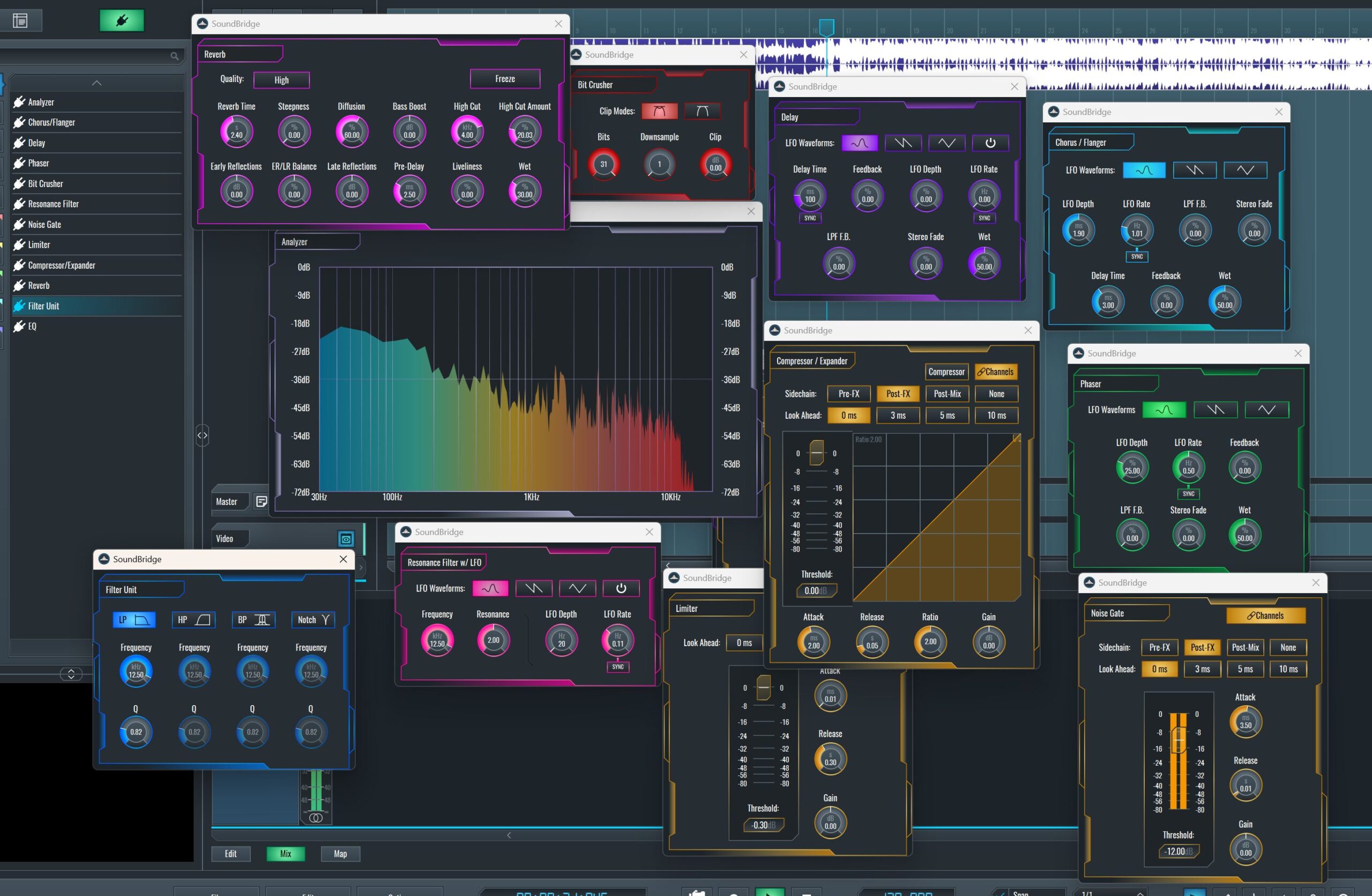Image resolution: width=1372 pixels, height=896 pixels.
Task: Click the Compressor threshold fader handle
Action: [x=816, y=453]
